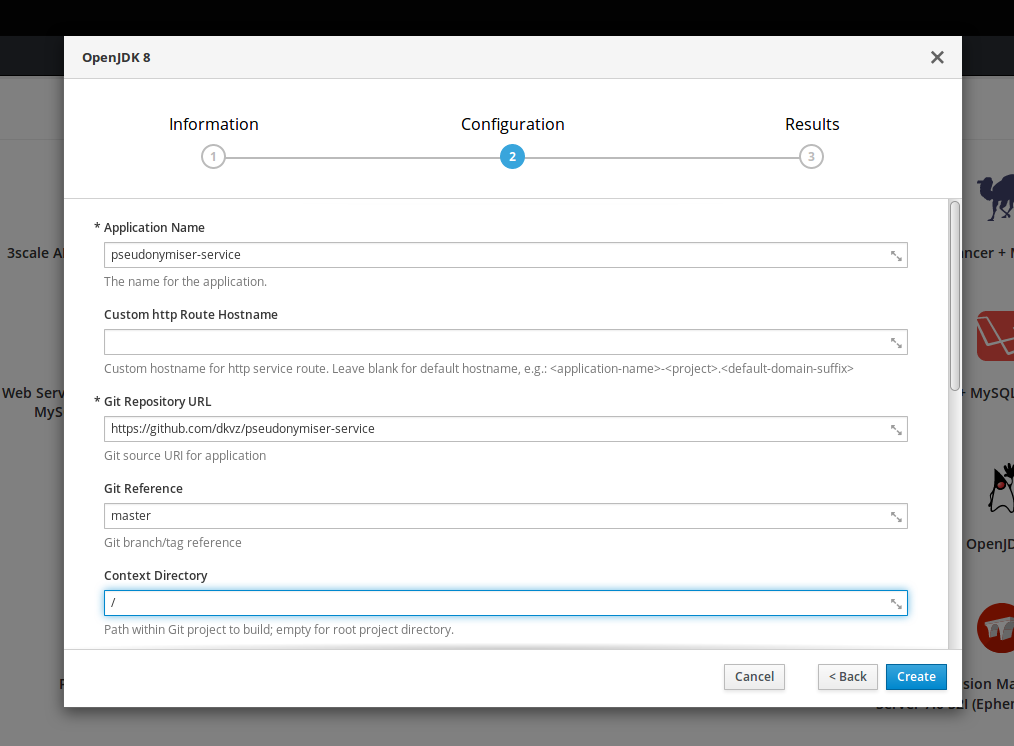Edit the Git Reference field
This screenshot has width=1014, height=746.
(495, 516)
